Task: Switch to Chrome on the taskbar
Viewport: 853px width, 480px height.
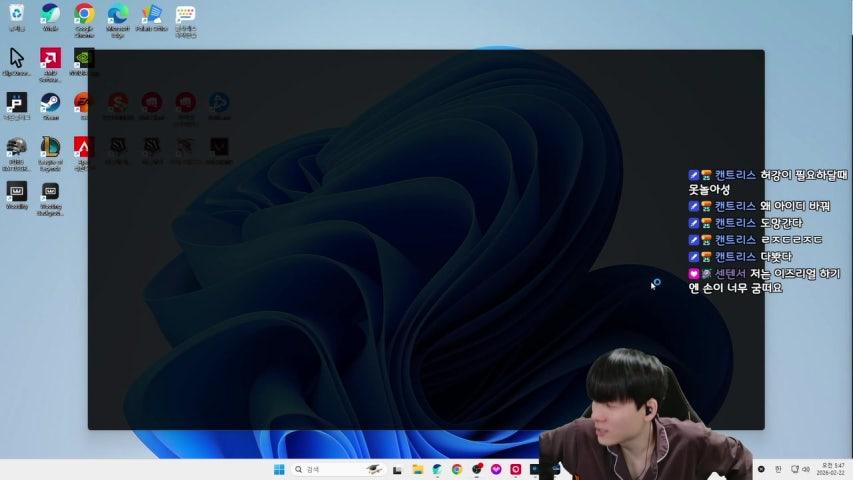Action: [457, 469]
